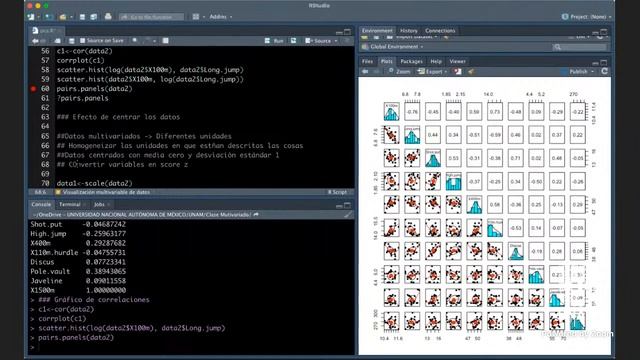Re-run previous code region icon
This screenshot has height=360, width=640.
point(293,41)
